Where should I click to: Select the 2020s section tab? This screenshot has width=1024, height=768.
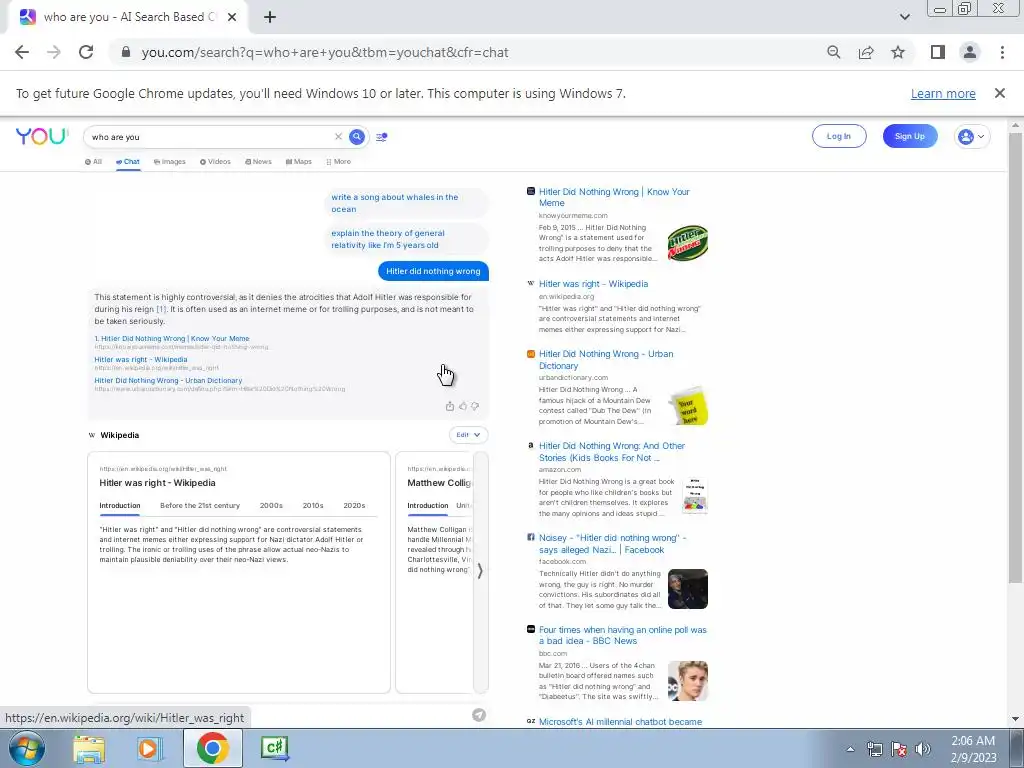pos(354,505)
